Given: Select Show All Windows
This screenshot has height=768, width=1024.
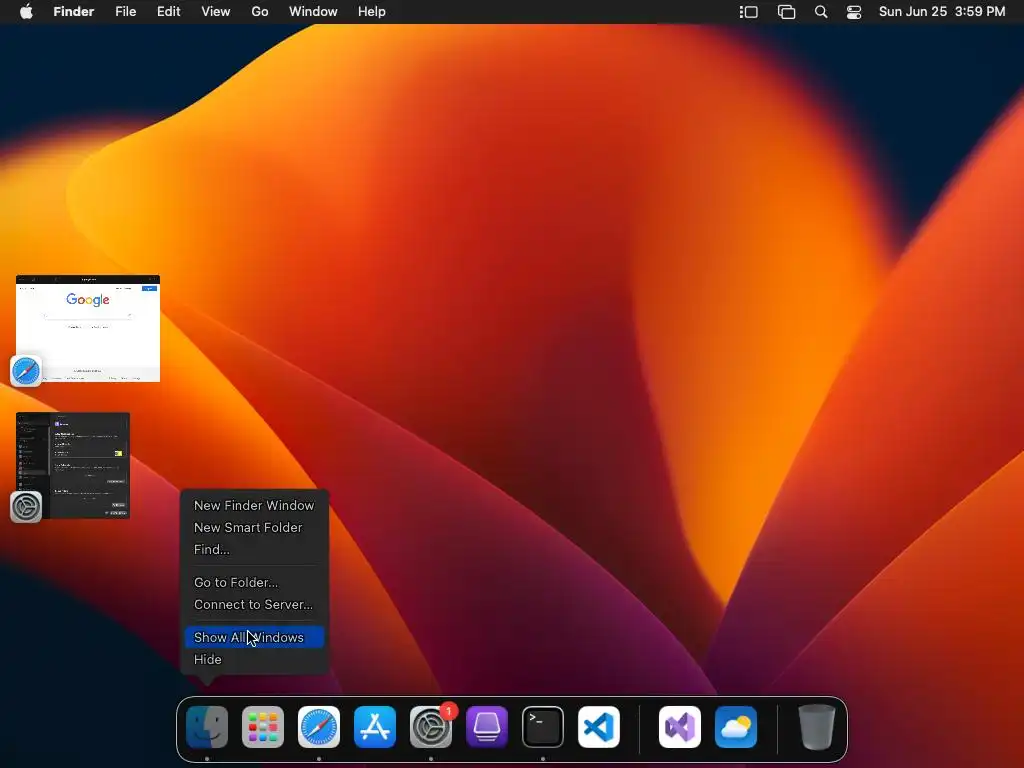Looking at the screenshot, I should pyautogui.click(x=254, y=637).
